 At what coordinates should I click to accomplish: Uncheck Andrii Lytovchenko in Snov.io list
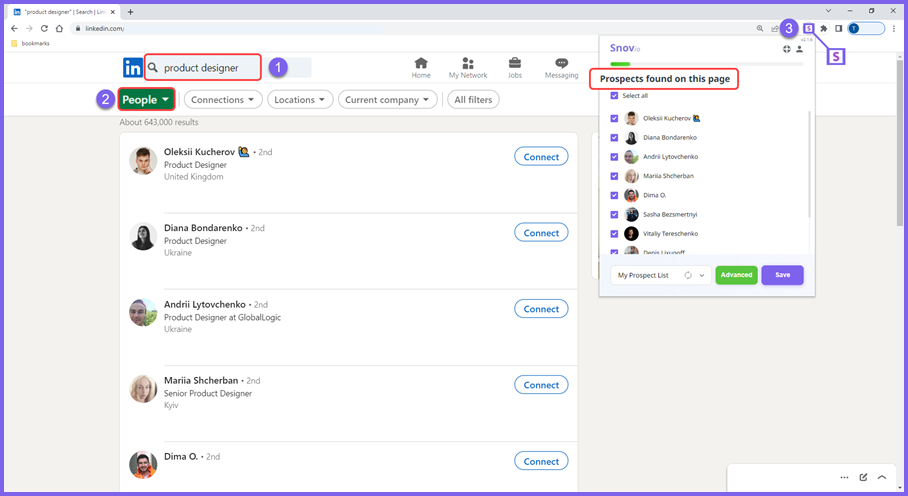(x=614, y=157)
